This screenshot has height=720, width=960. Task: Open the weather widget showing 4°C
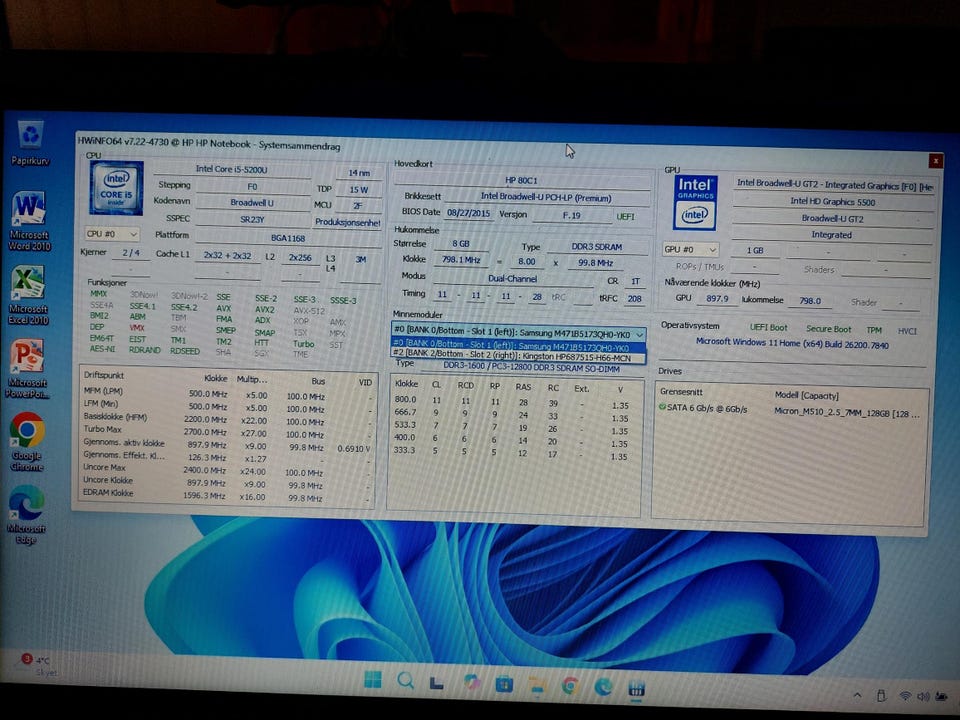[x=38, y=665]
